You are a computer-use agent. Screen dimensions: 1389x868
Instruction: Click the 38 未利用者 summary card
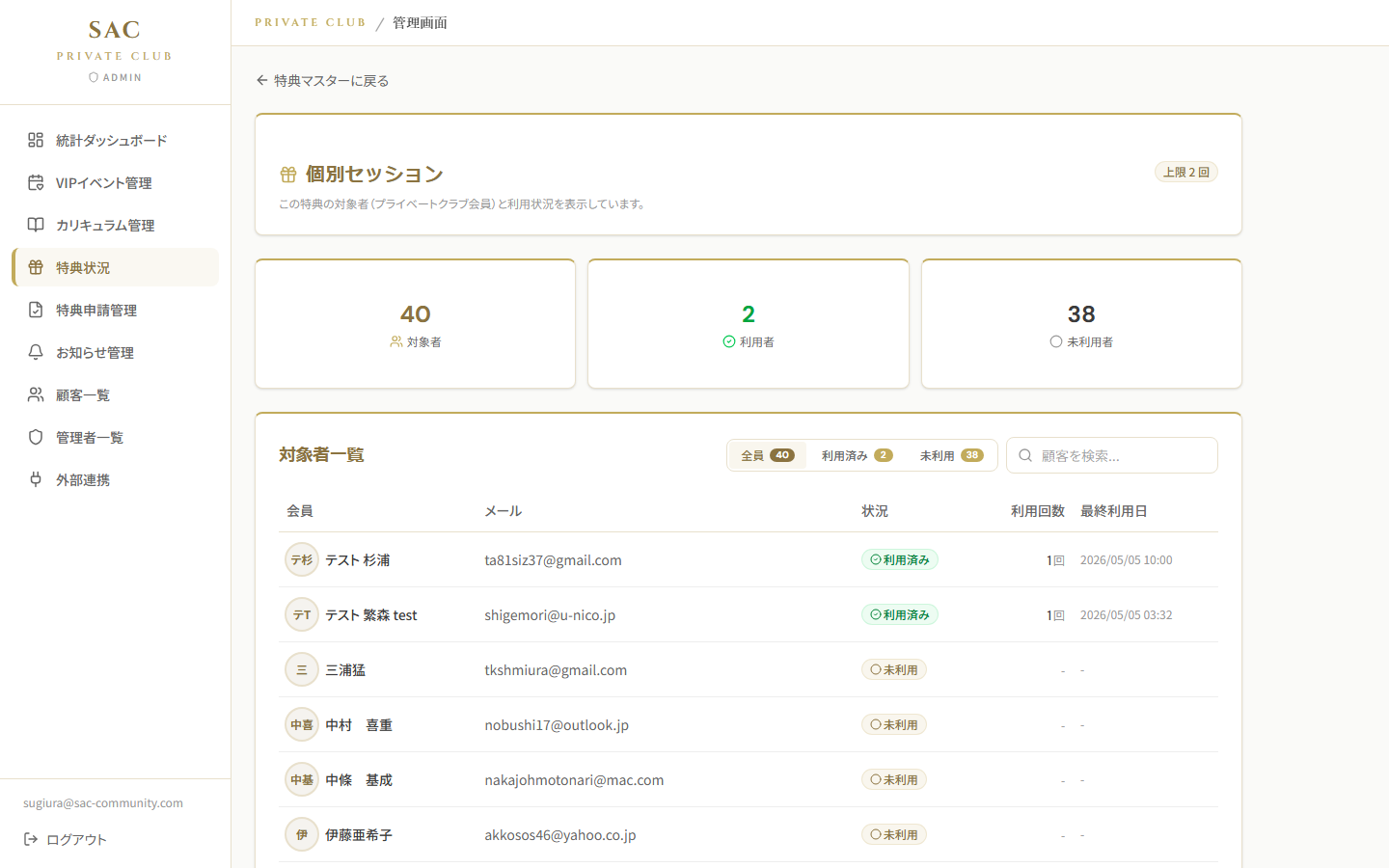coord(1081,323)
